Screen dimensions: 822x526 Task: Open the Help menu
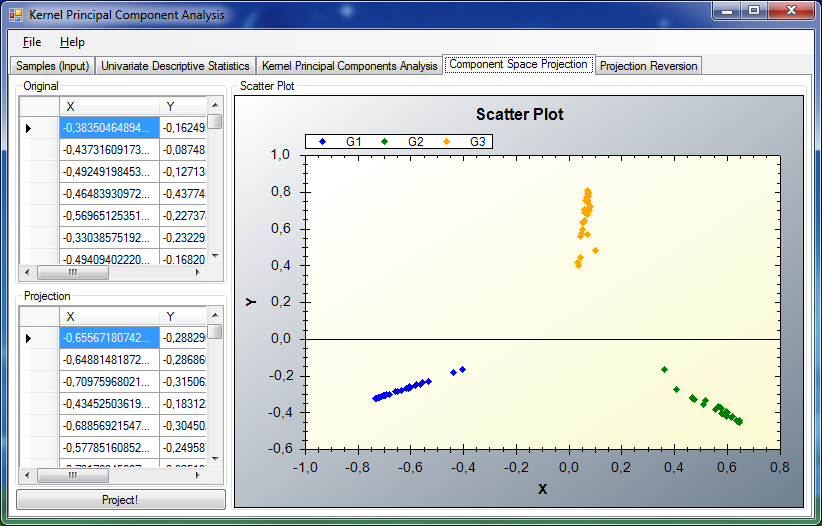tap(72, 42)
